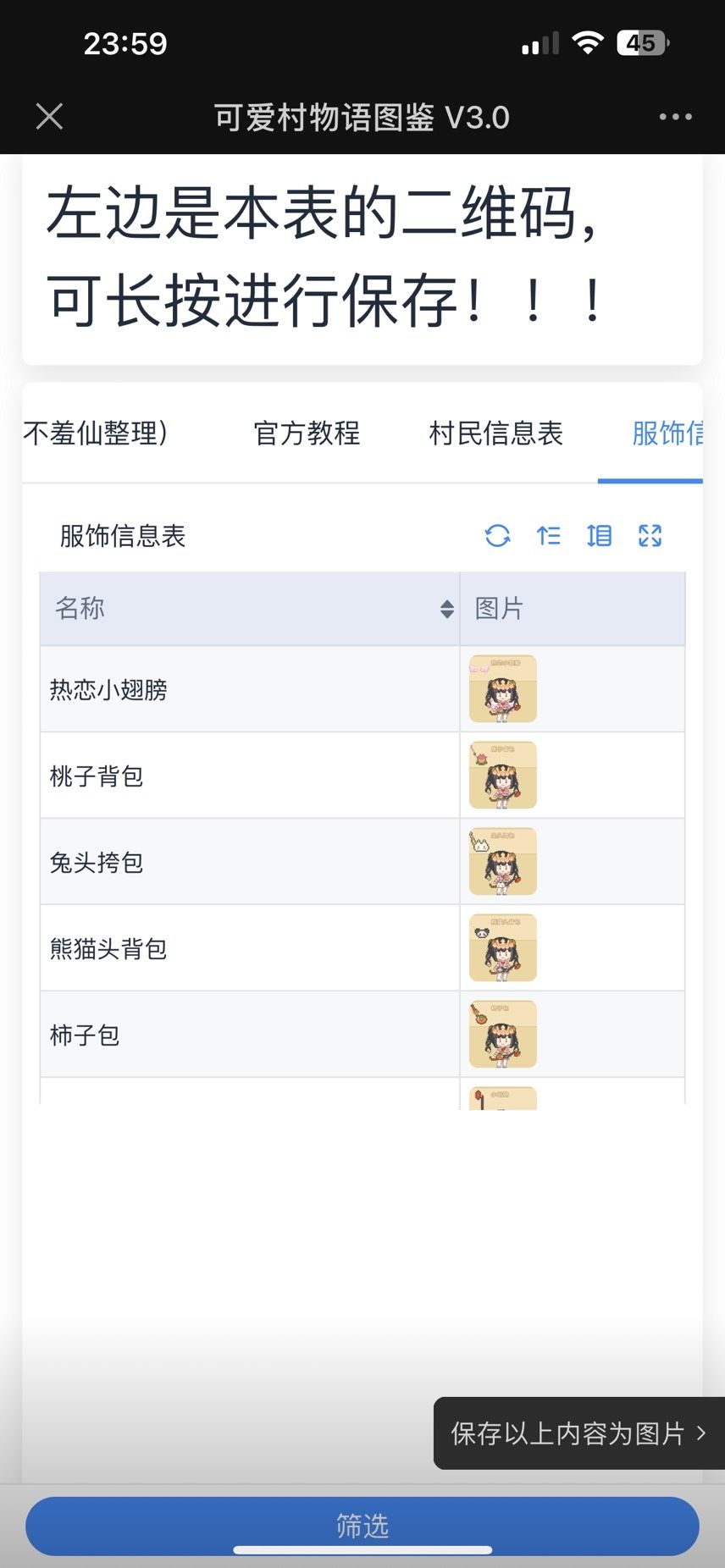Screen dimensions: 725x1568
Task: Select the 熊猫头背包 name cell
Action: pyautogui.click(x=108, y=949)
